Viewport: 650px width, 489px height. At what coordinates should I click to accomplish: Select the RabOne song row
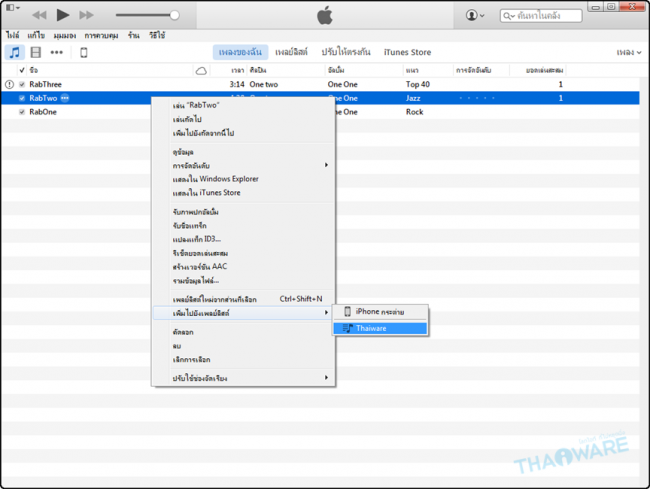[320, 112]
